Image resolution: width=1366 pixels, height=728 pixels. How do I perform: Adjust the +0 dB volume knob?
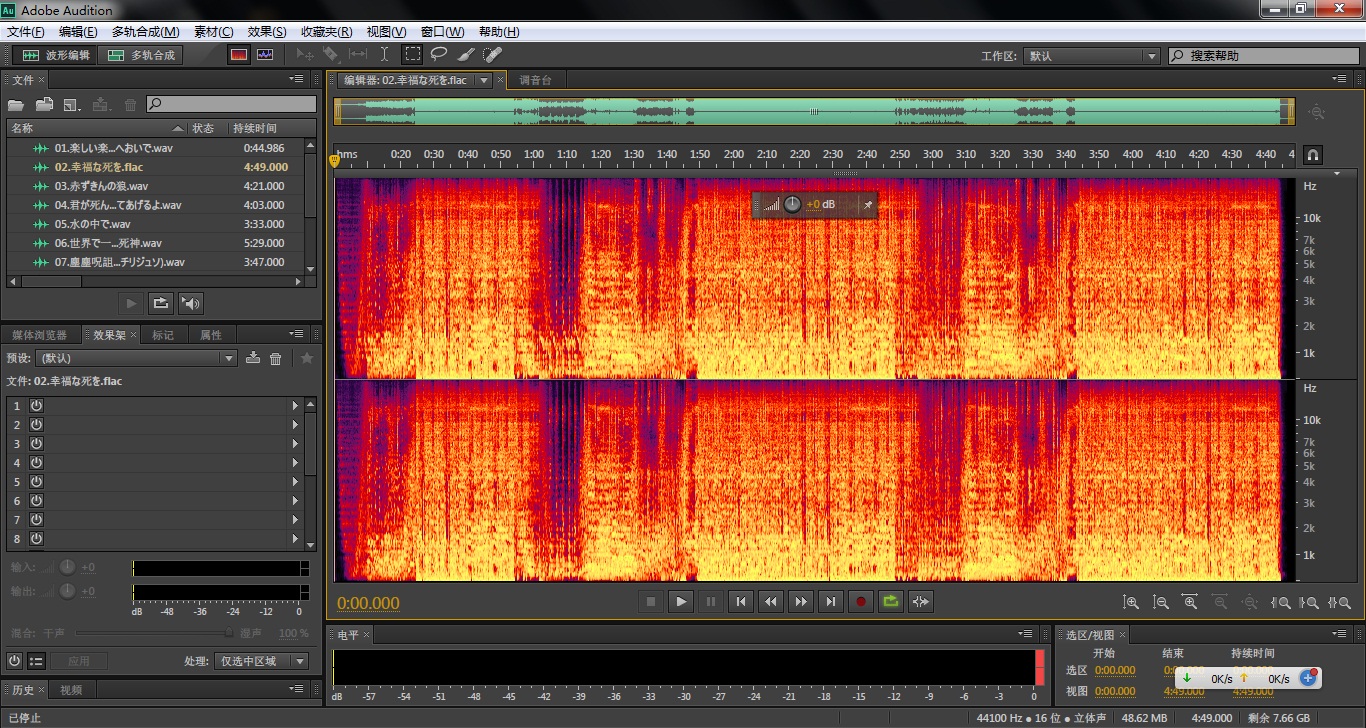[792, 204]
